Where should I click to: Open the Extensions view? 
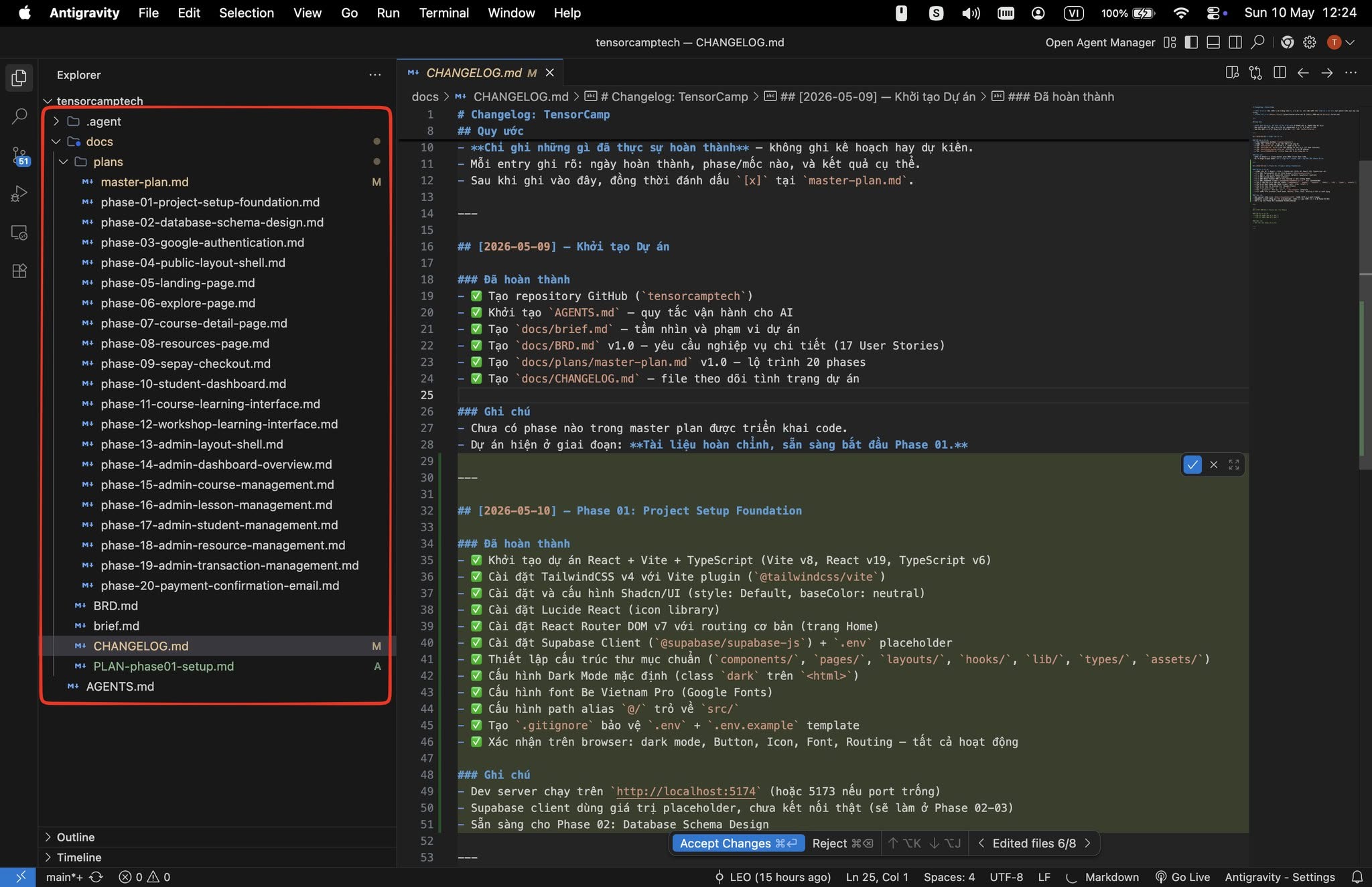[x=19, y=271]
